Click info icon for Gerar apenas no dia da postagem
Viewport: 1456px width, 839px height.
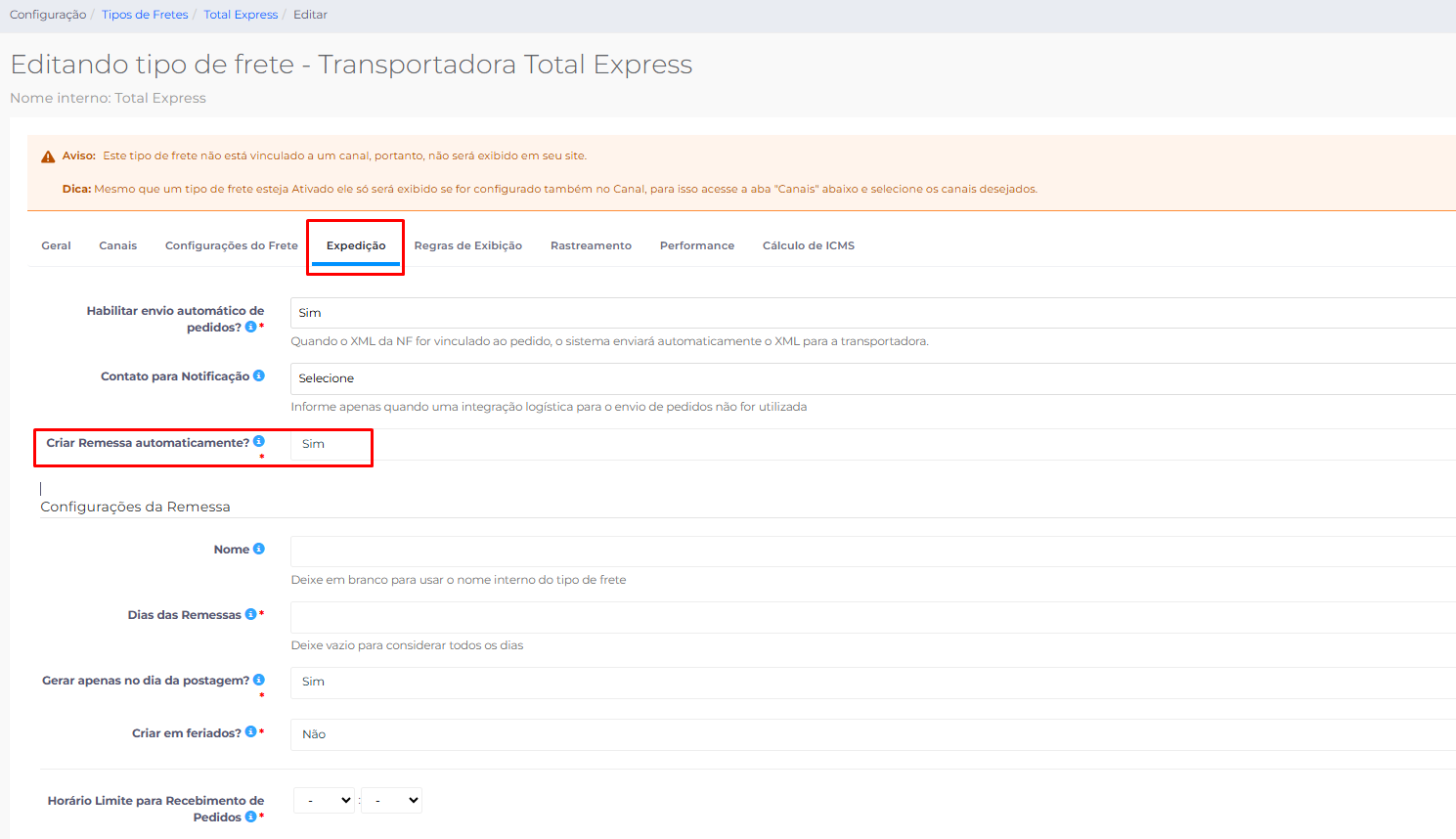(259, 680)
